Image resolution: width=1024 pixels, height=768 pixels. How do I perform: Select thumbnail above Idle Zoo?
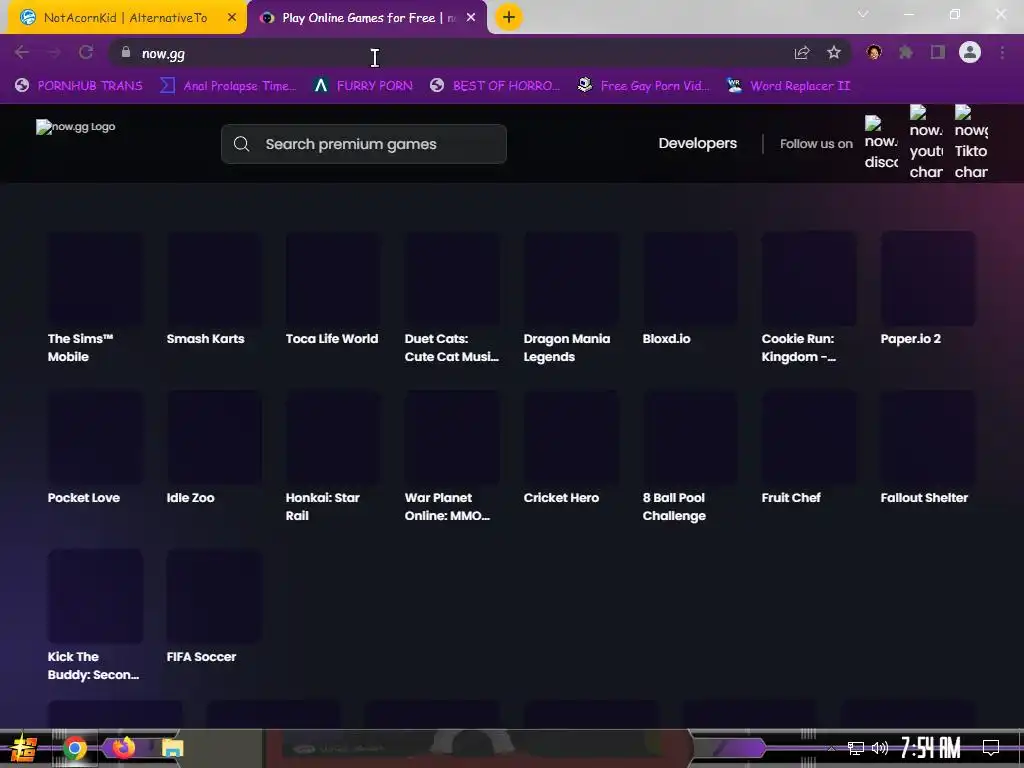(x=214, y=437)
